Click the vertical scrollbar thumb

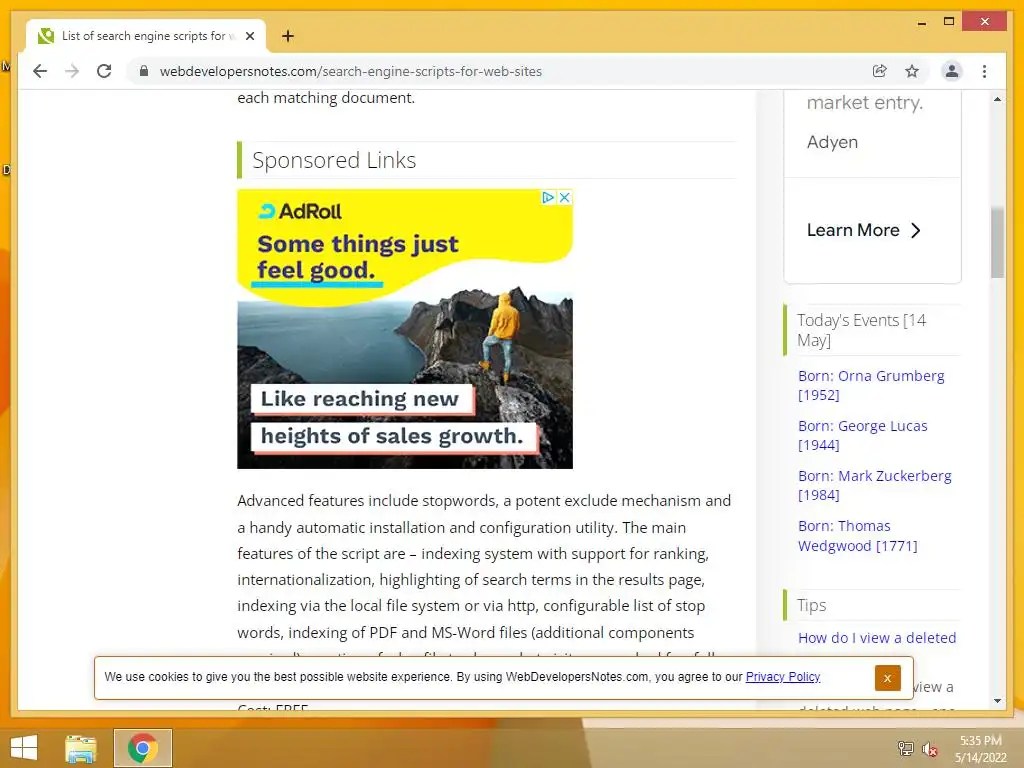pos(997,242)
